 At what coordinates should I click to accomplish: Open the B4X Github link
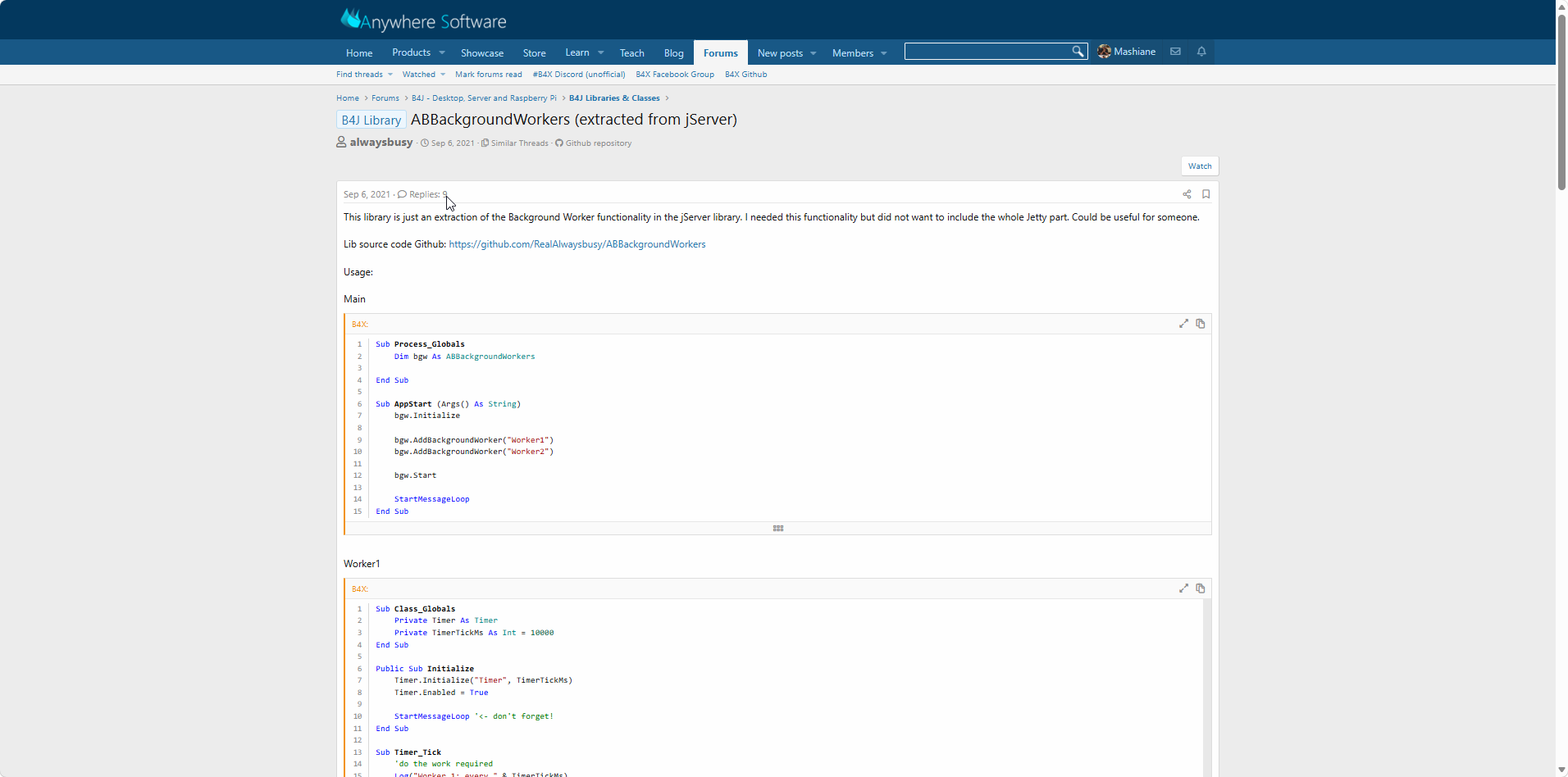click(x=746, y=75)
